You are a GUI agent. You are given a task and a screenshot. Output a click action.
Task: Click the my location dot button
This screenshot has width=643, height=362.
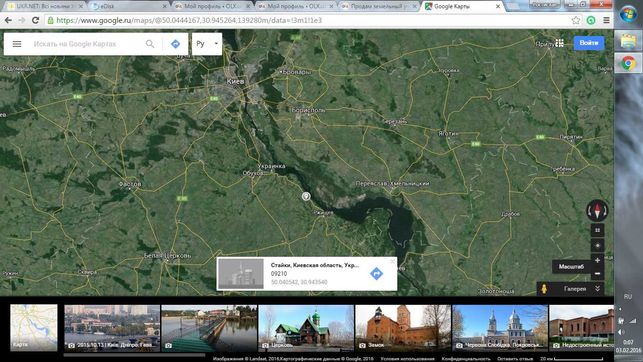pyautogui.click(x=597, y=246)
